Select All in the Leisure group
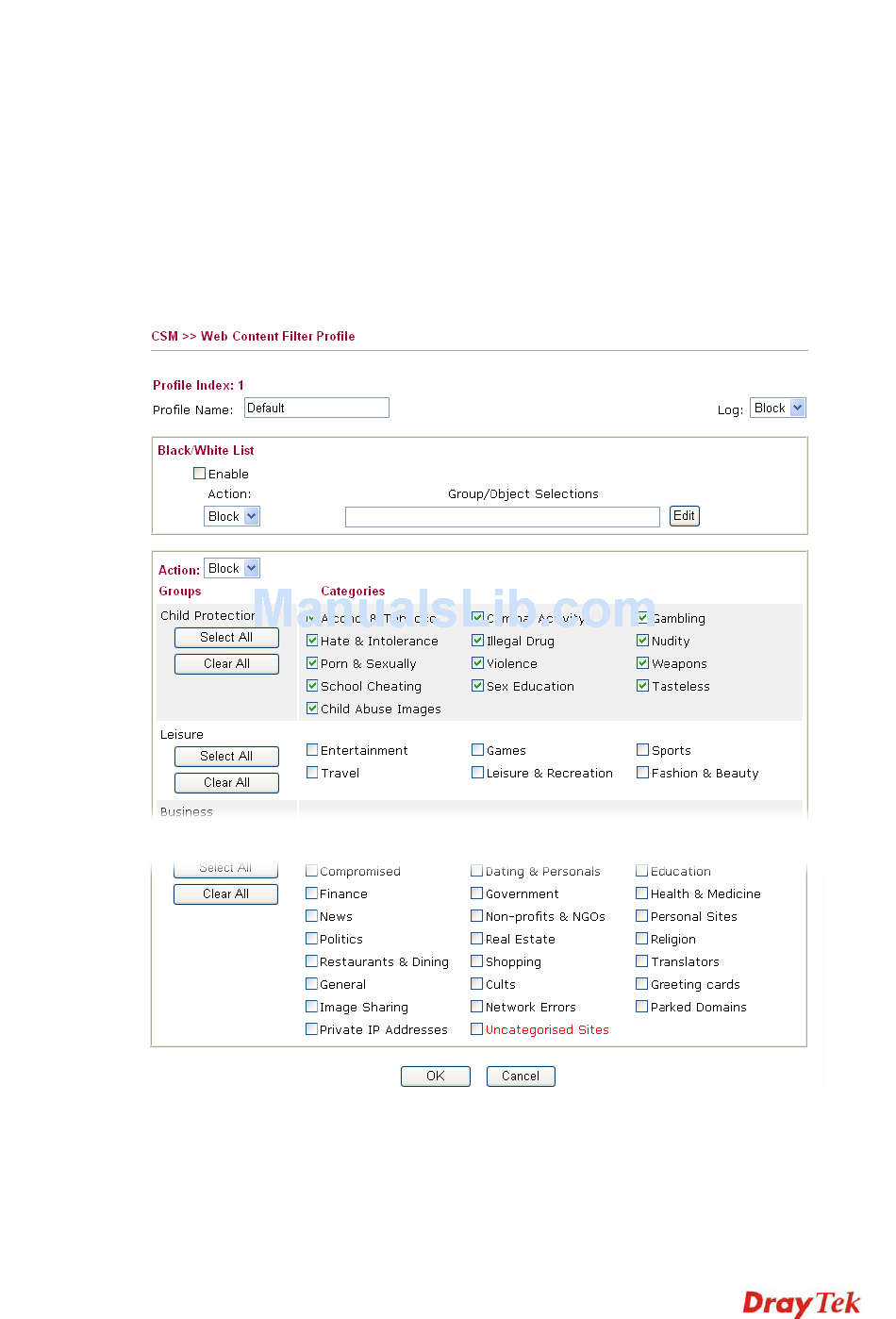The image size is (896, 1319). point(226,756)
